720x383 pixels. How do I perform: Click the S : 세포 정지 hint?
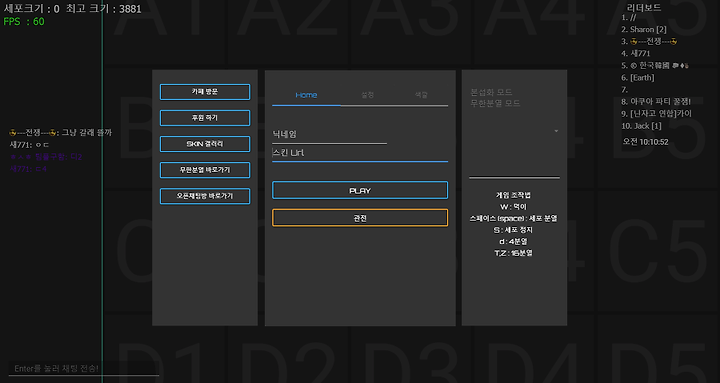pos(513,230)
